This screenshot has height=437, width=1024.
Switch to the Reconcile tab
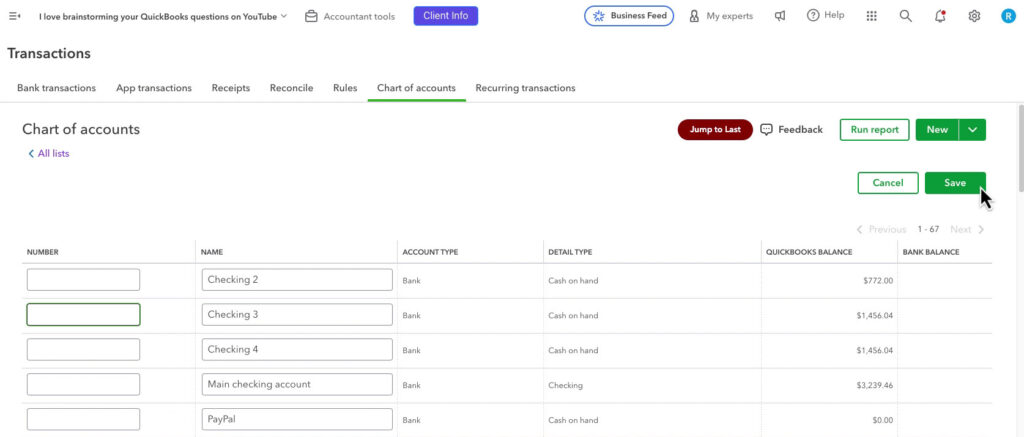pyautogui.click(x=291, y=88)
